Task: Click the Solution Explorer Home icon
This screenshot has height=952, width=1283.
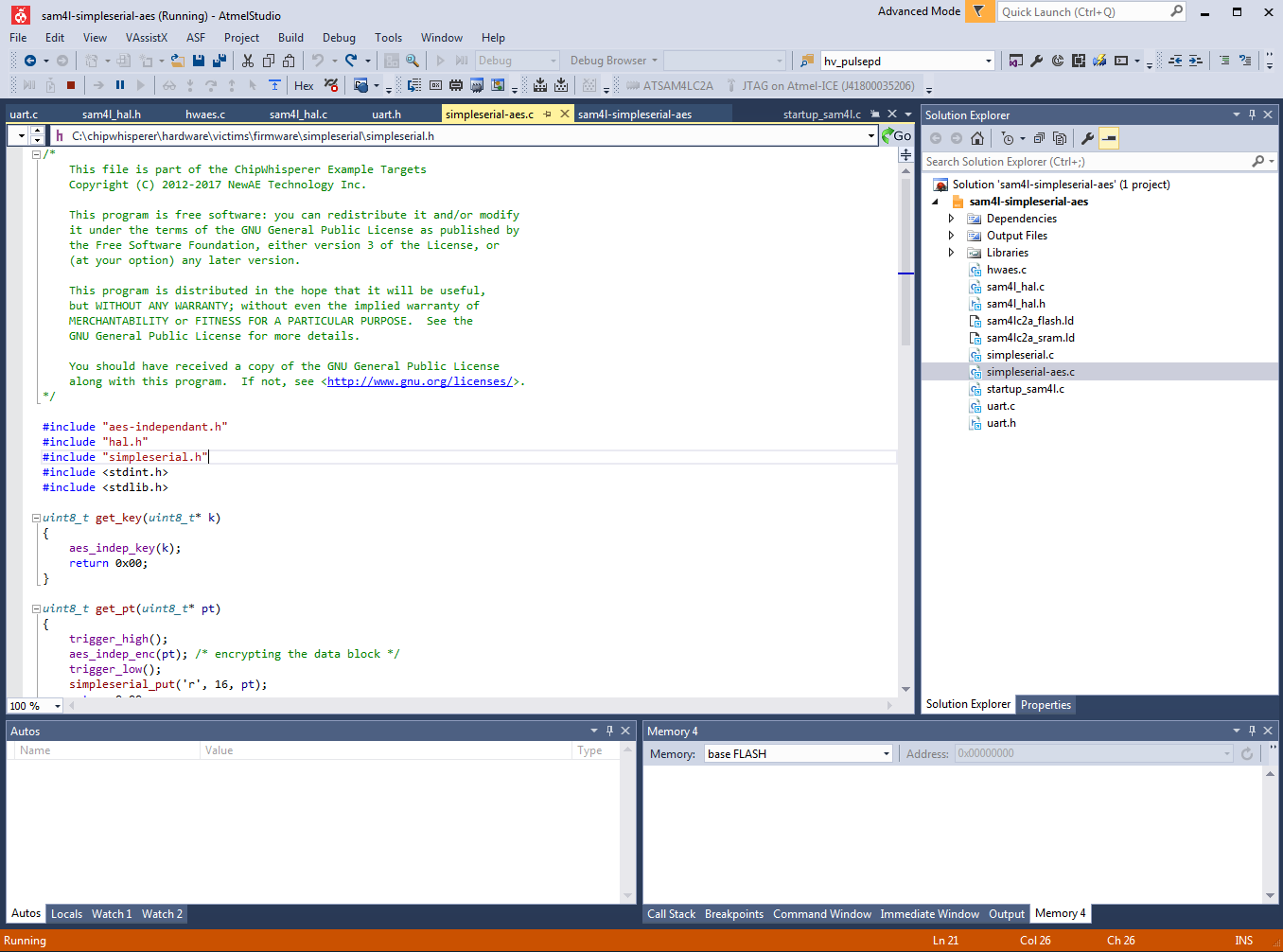Action: [x=977, y=138]
